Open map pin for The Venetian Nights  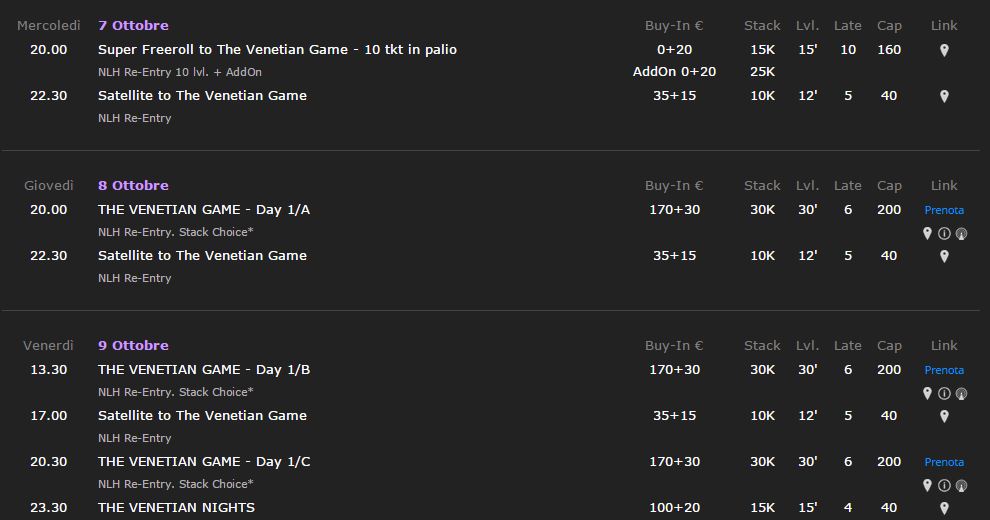[x=944, y=508]
